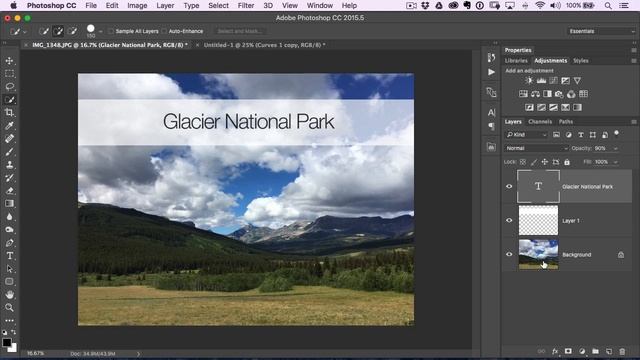Enable Sample All Layers checkbox
Image resolution: width=640 pixels, height=360 pixels.
click(x=111, y=31)
